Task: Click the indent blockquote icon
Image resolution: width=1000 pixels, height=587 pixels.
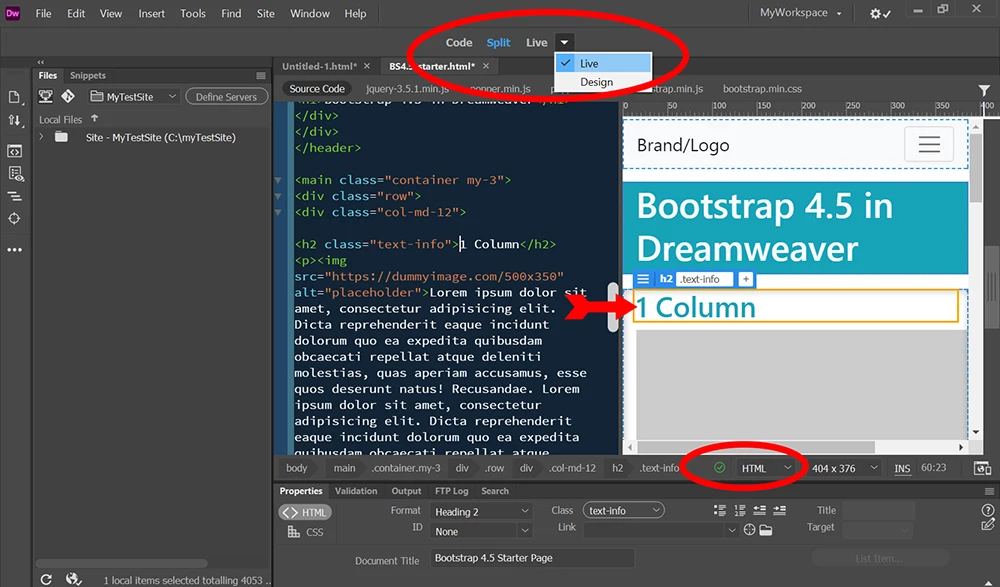Action: click(779, 510)
